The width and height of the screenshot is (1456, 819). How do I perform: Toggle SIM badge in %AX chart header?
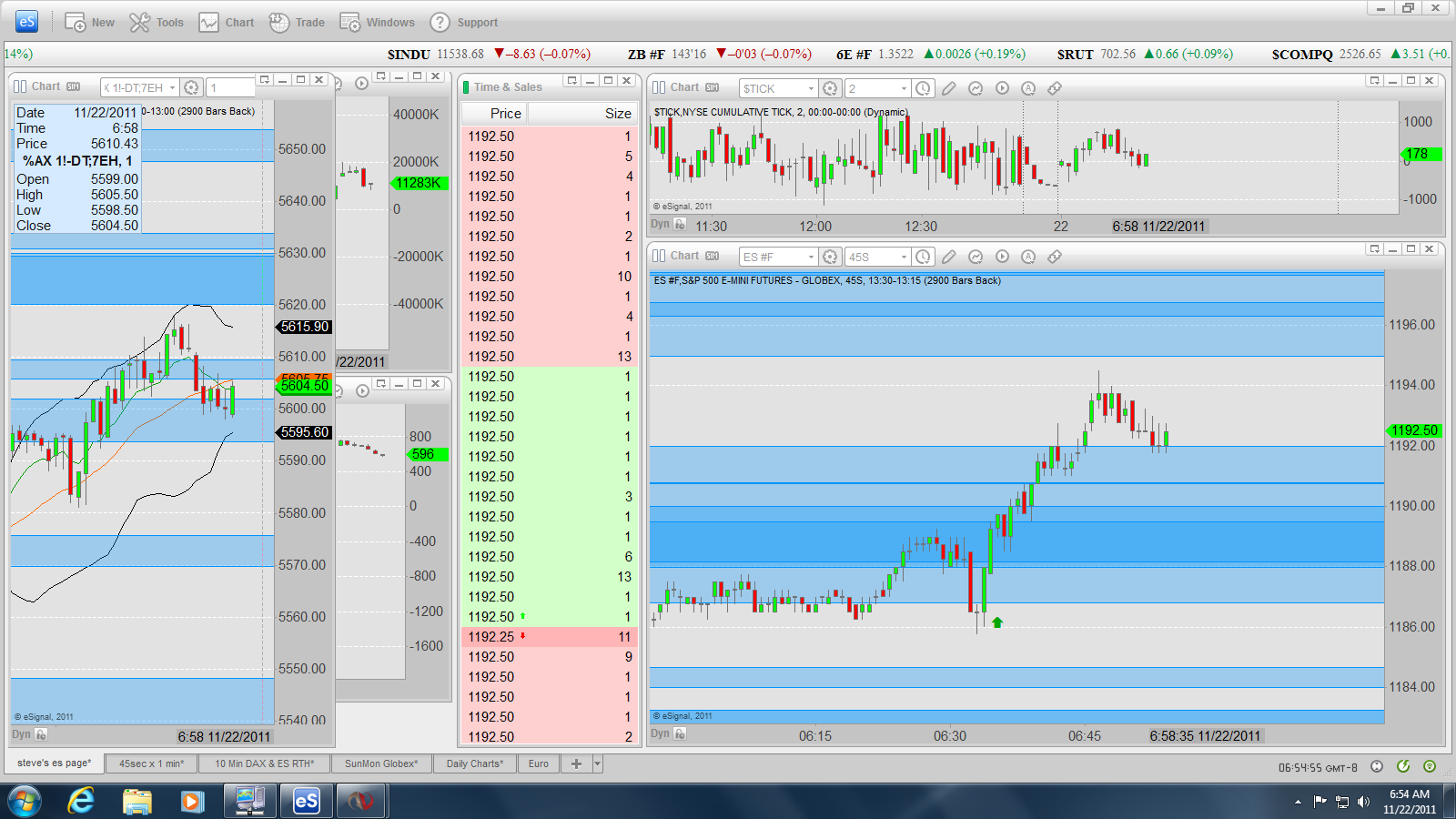coord(74,86)
